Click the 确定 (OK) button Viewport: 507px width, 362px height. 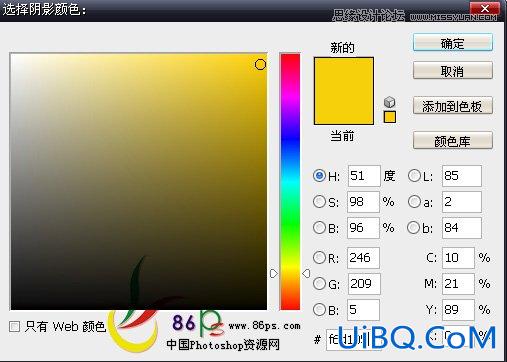tap(453, 42)
